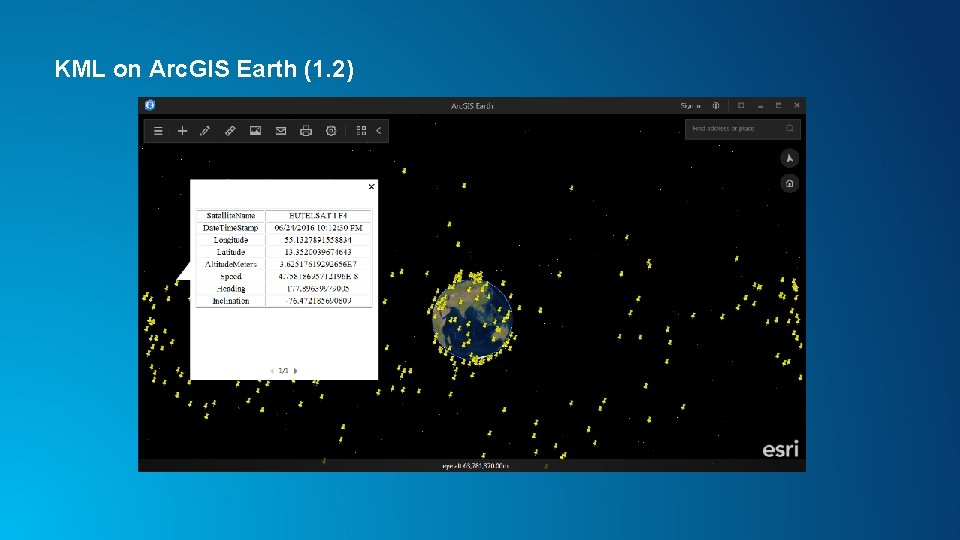This screenshot has height=540, width=960.
Task: Click the help icon beside Sign in
Action: 716,106
